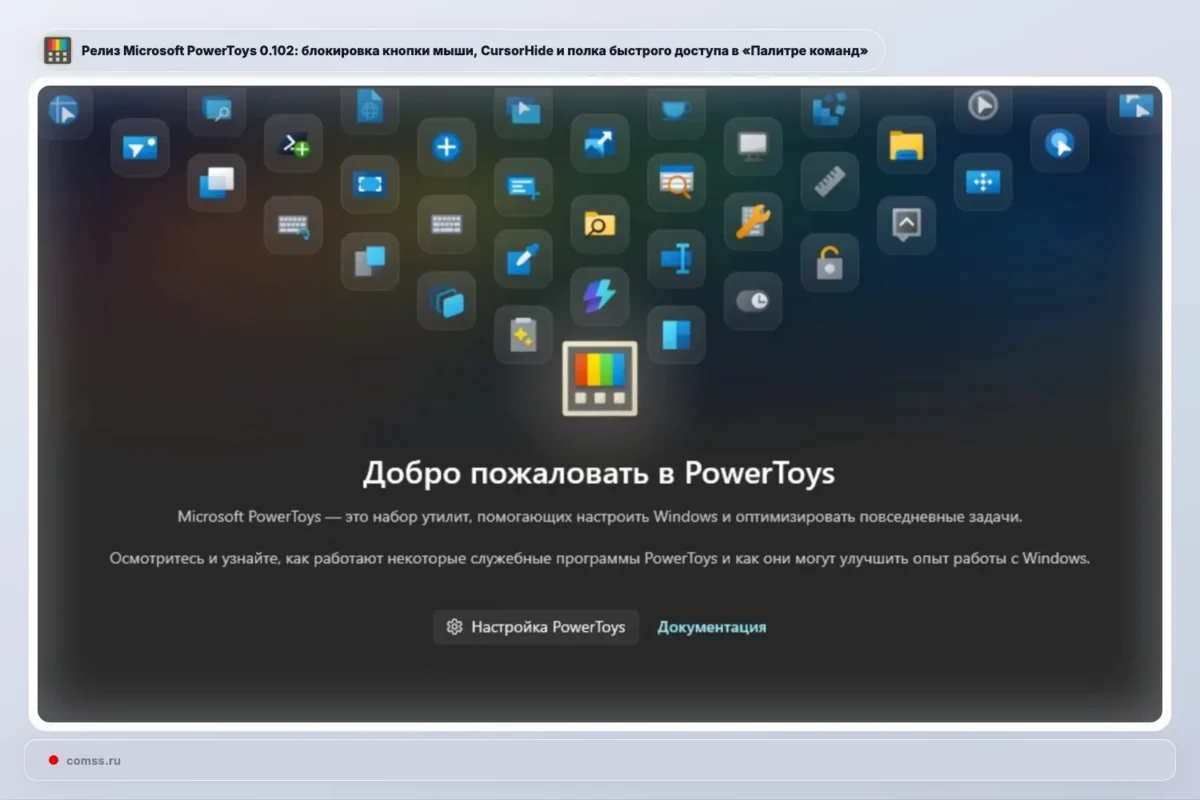Click the gray and blue overlapping squares icon
Screen dimensions: 1200x800
point(370,261)
